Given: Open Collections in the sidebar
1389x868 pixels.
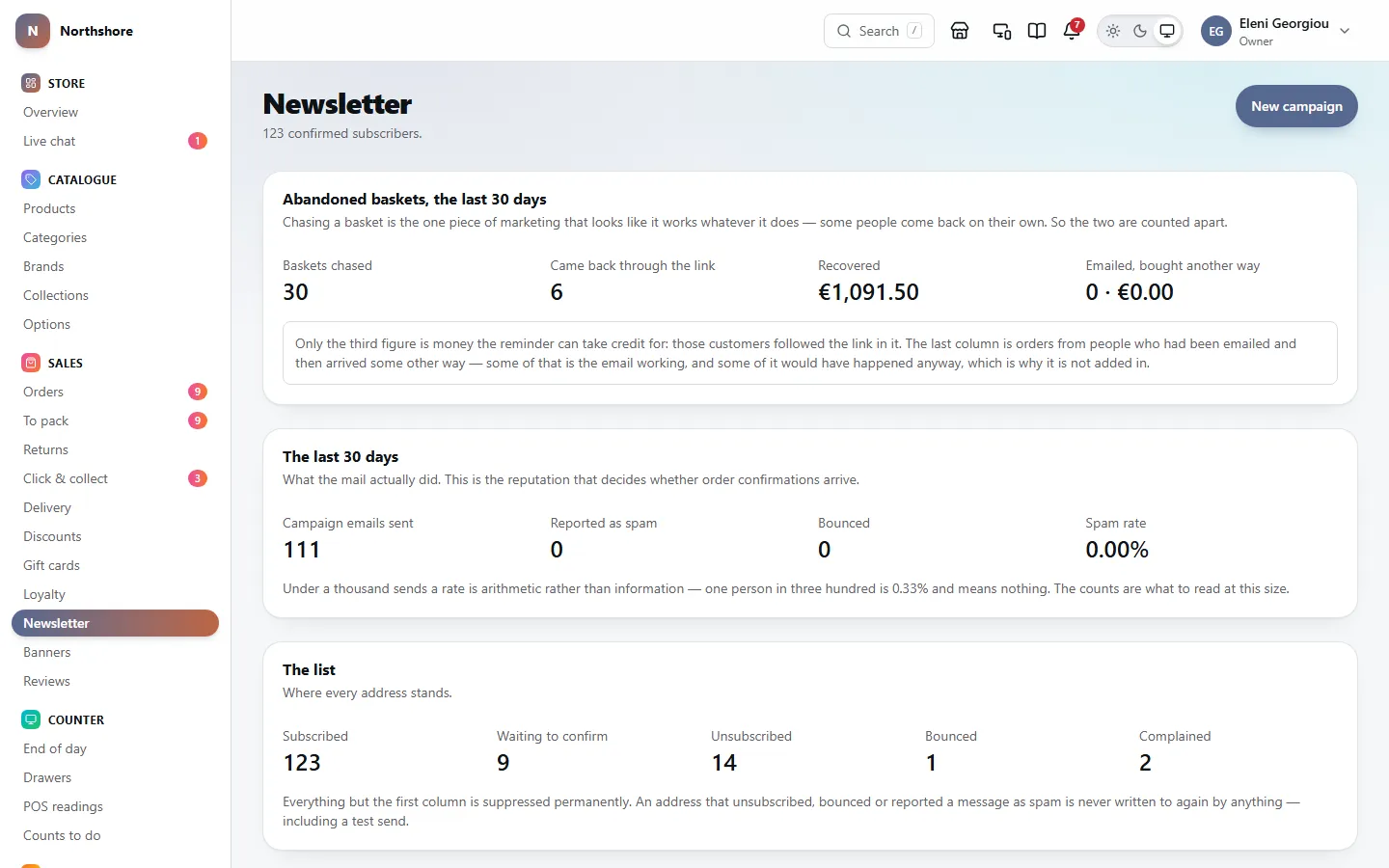Looking at the screenshot, I should (116, 295).
